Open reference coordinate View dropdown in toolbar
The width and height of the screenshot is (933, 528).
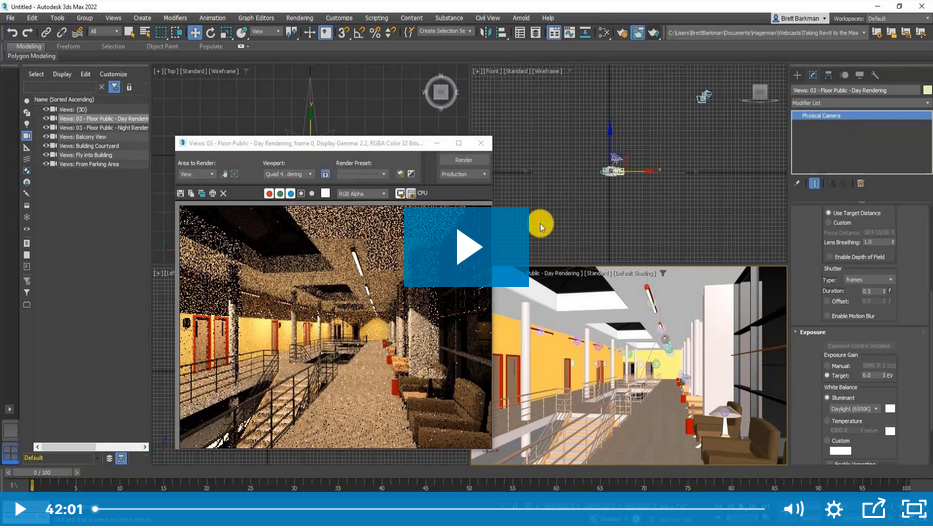coord(265,32)
